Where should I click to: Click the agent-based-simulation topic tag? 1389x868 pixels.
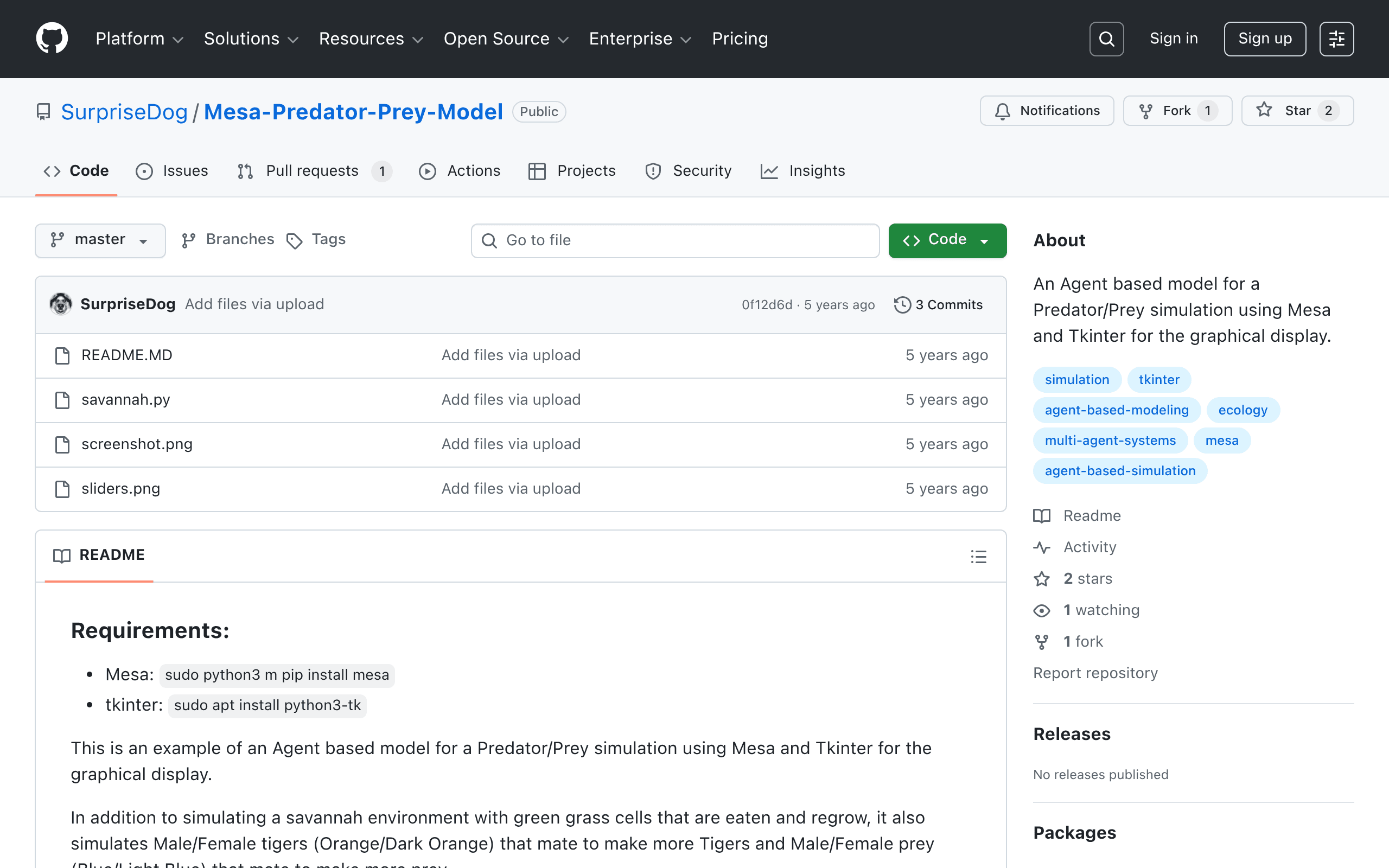click(x=1120, y=471)
